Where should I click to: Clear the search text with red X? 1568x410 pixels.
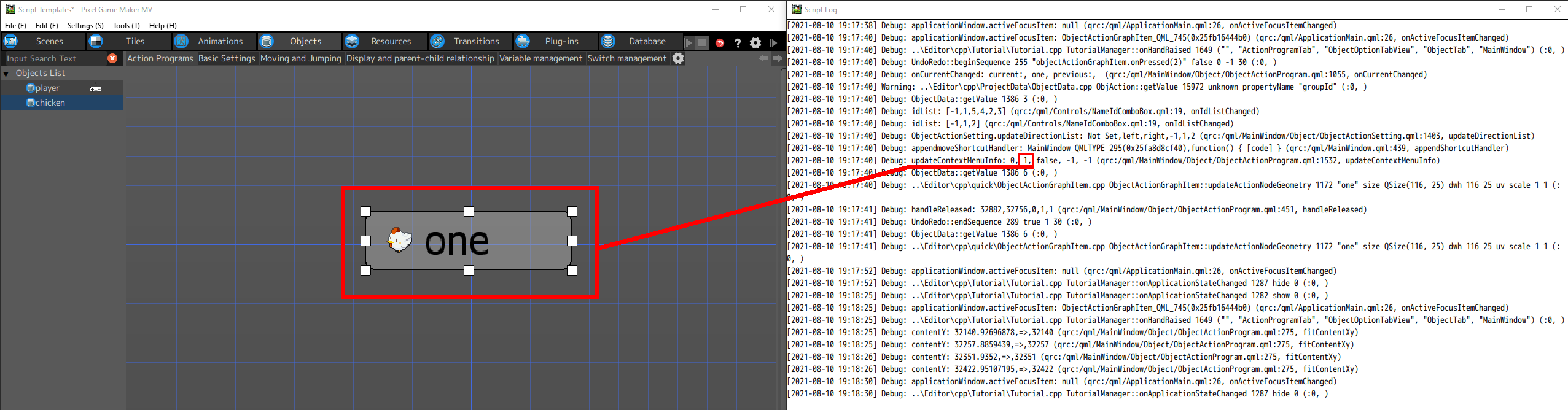point(112,58)
